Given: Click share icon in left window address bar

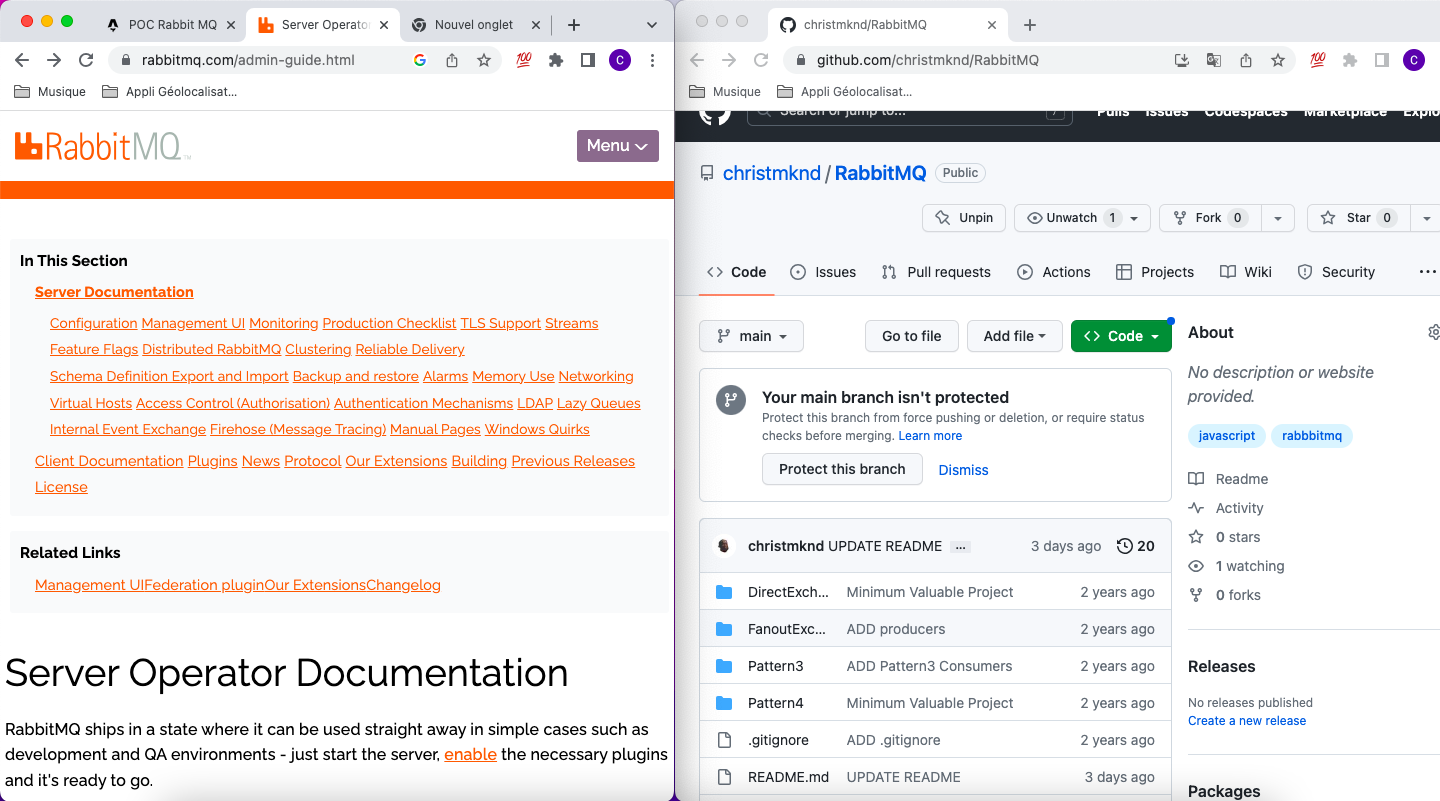Looking at the screenshot, I should 452,60.
